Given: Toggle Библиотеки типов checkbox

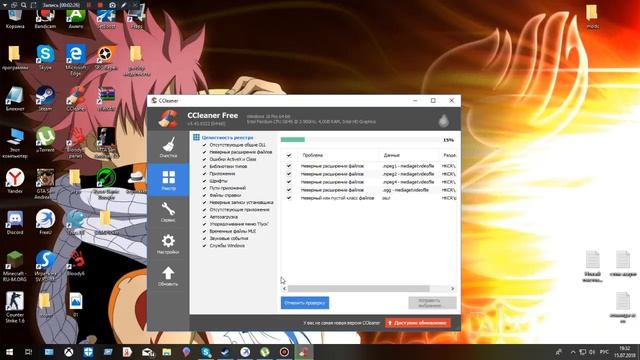Looking at the screenshot, I should click(204, 167).
